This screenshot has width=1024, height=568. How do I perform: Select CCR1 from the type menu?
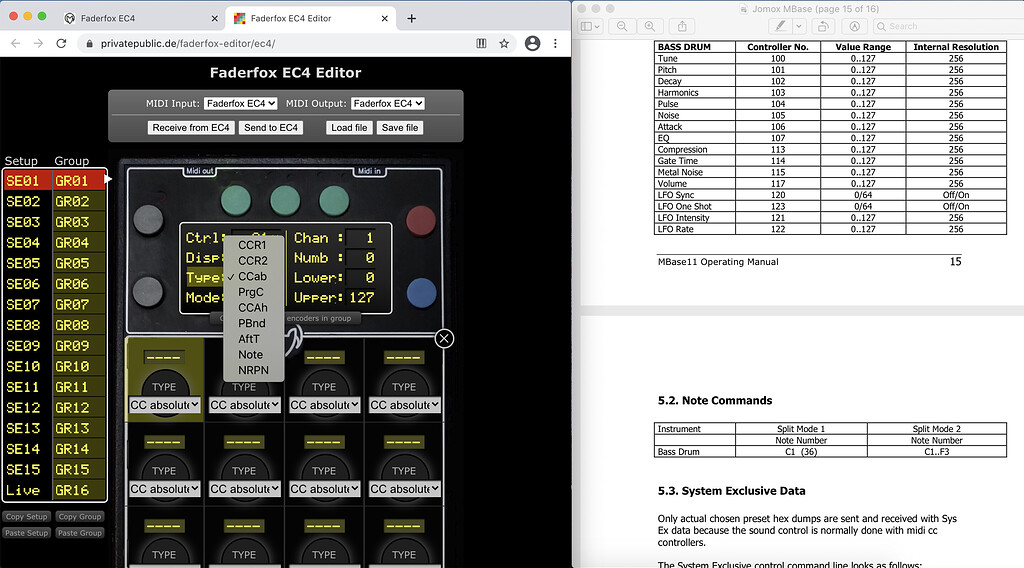(x=253, y=245)
